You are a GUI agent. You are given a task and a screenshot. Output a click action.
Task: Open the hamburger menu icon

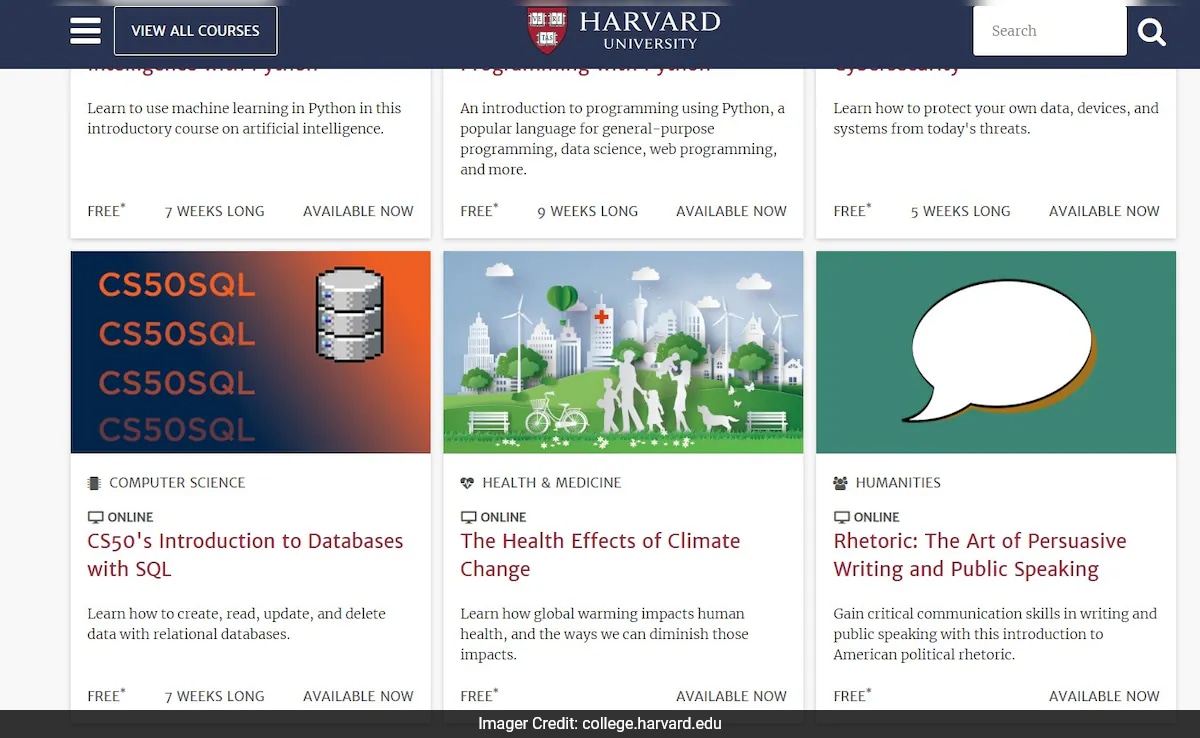coord(85,31)
